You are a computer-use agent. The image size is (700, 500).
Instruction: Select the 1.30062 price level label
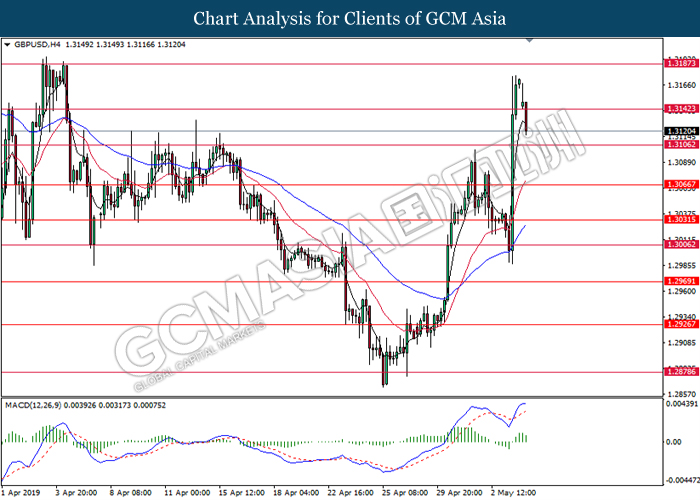682,244
